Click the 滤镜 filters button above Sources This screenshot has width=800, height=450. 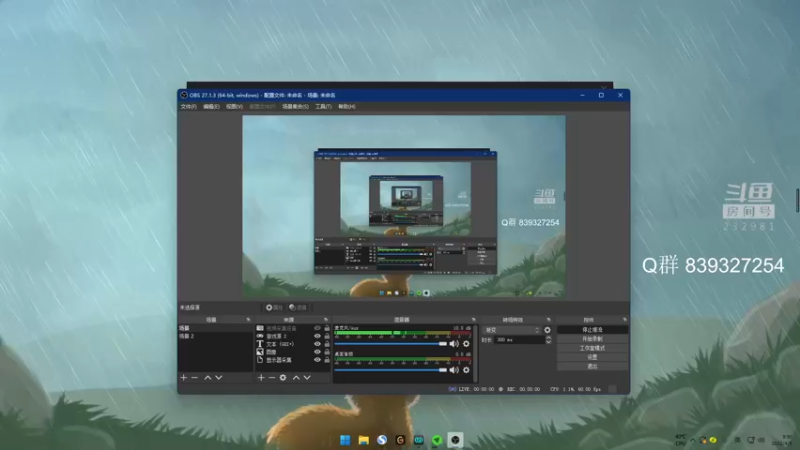tap(298, 308)
